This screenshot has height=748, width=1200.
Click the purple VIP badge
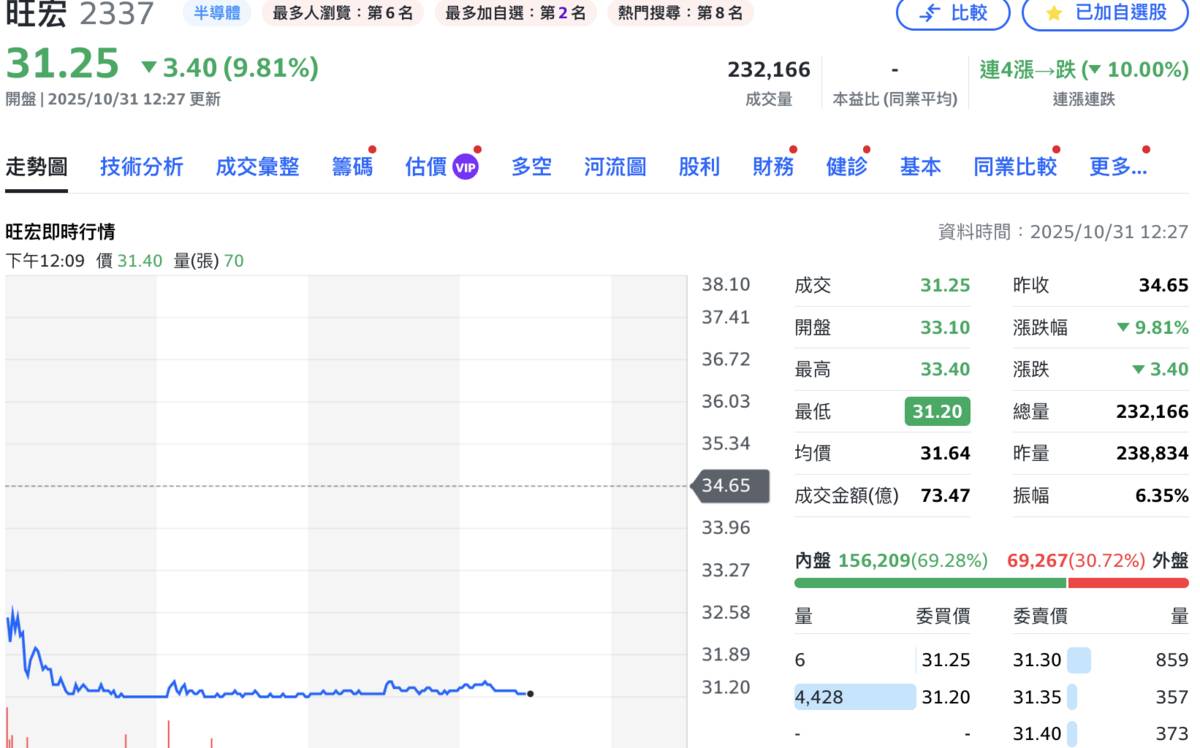coord(465,167)
